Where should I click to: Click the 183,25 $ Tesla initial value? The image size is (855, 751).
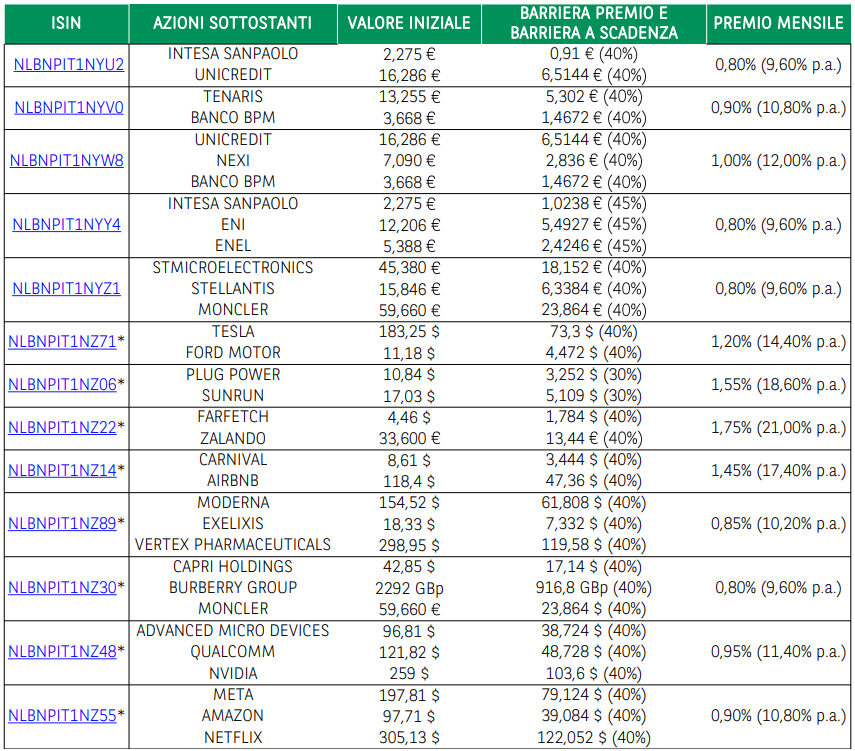[x=409, y=332]
